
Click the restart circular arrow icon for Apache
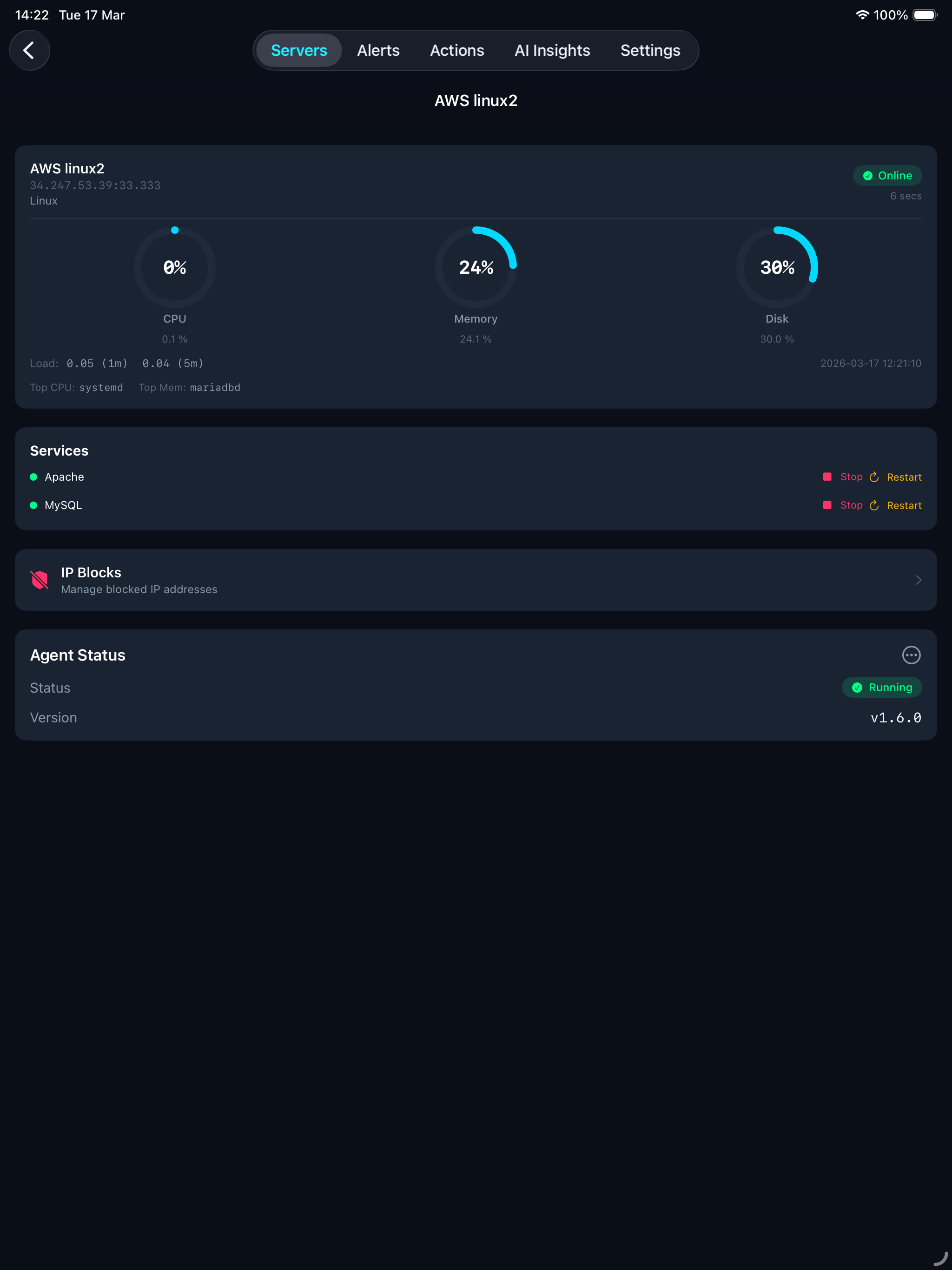tap(874, 476)
